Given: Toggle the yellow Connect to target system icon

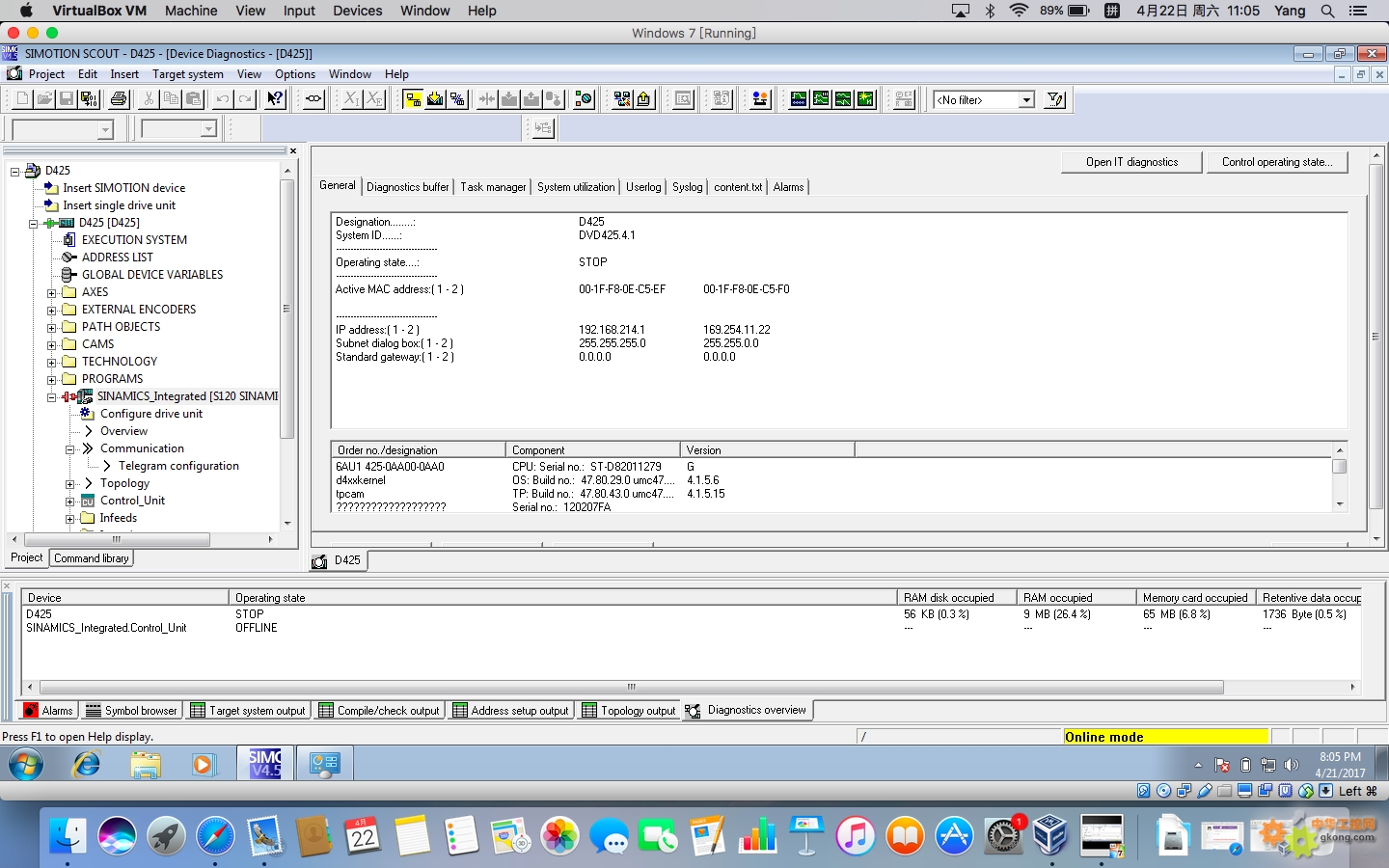Looking at the screenshot, I should click(413, 99).
